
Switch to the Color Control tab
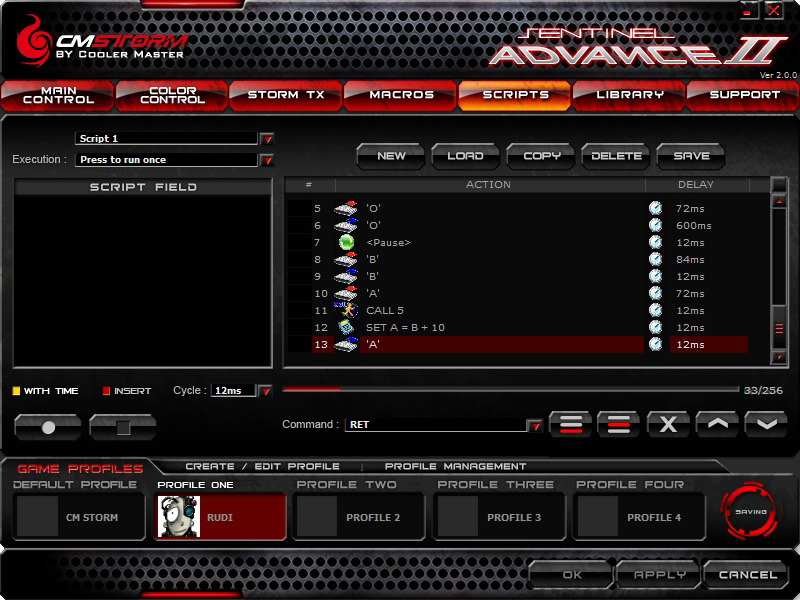(x=172, y=95)
